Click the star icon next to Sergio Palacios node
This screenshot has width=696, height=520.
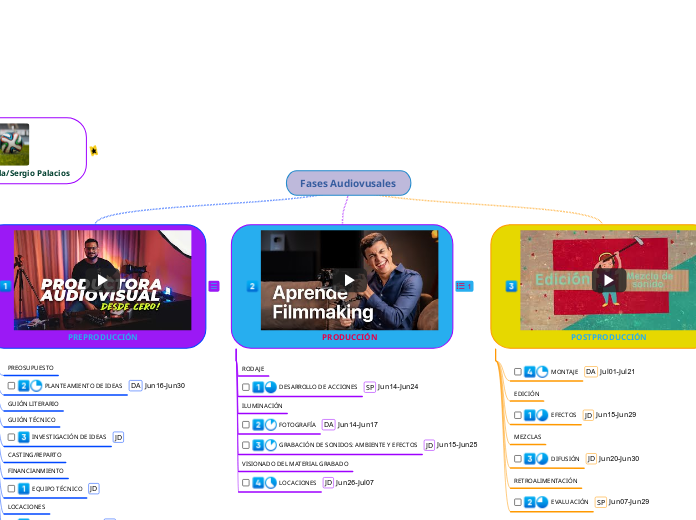(94, 151)
